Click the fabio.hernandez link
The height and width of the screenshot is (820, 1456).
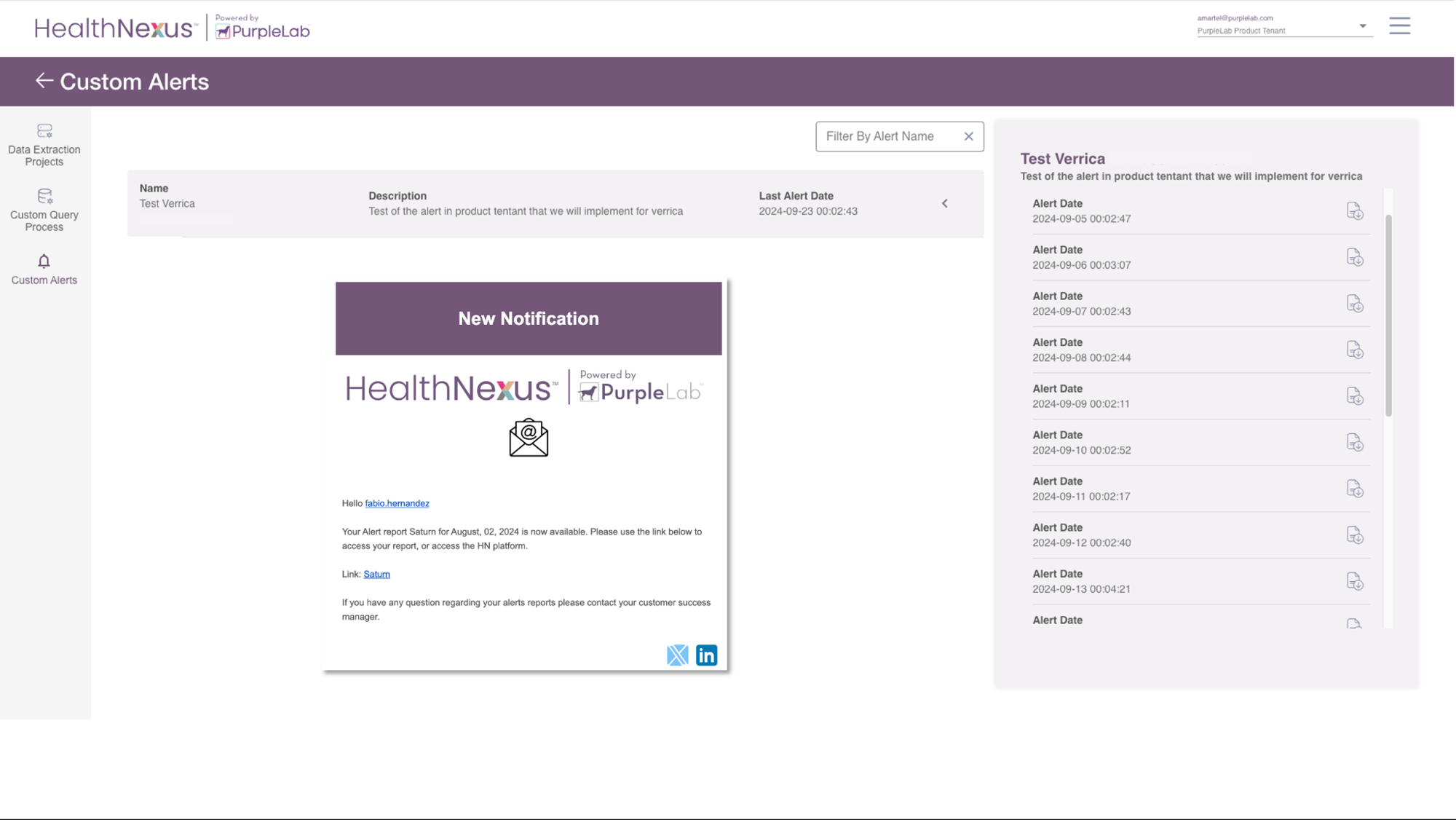(397, 503)
